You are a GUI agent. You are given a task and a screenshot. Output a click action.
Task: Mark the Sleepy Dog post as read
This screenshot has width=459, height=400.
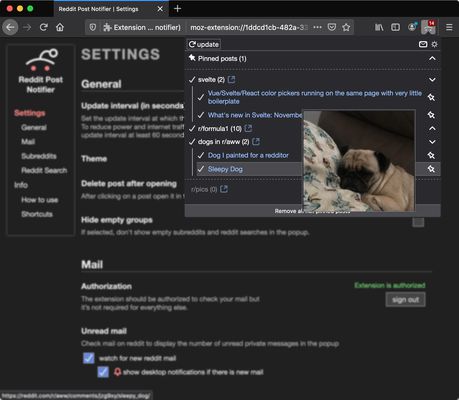tap(201, 169)
